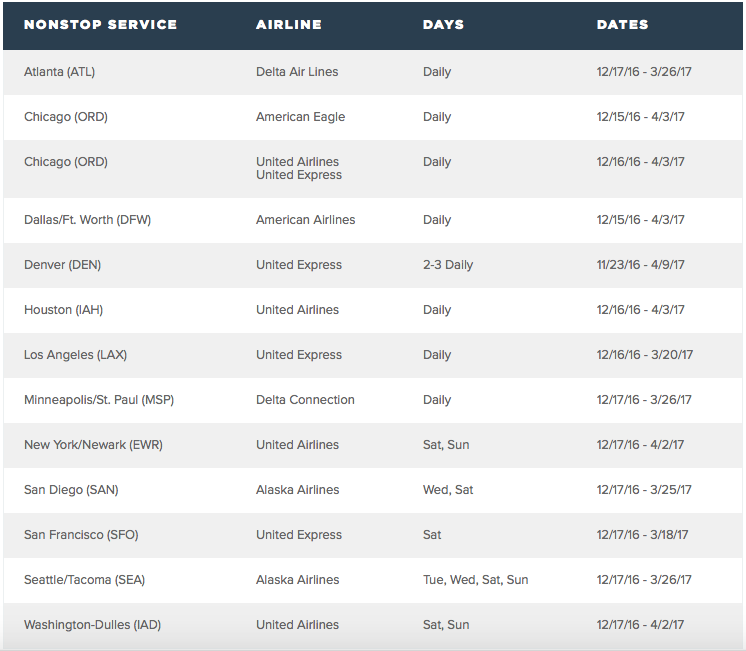Click the 2-3 Daily frequency cell
The image size is (746, 651).
[447, 265]
